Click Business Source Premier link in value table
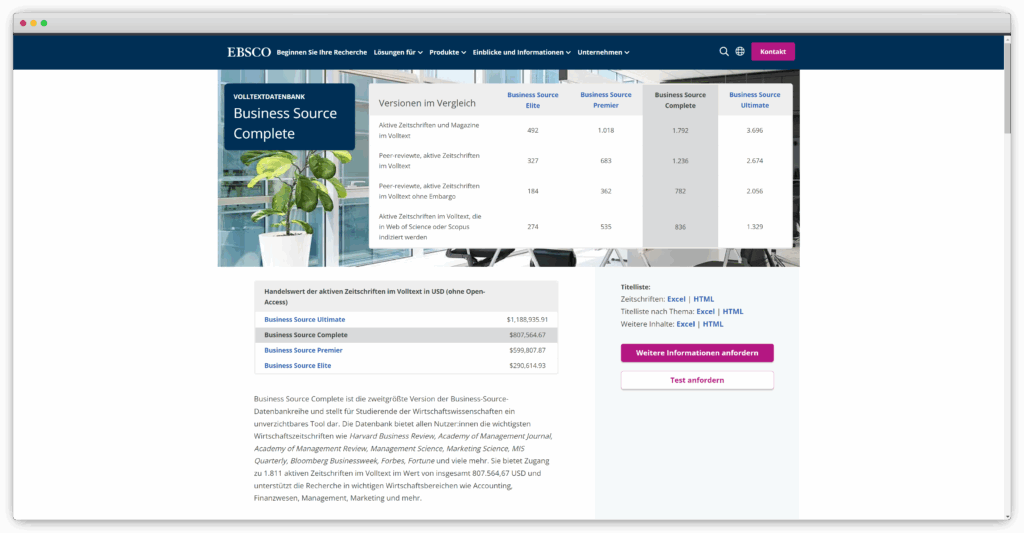The width and height of the screenshot is (1024, 533). click(x=303, y=350)
